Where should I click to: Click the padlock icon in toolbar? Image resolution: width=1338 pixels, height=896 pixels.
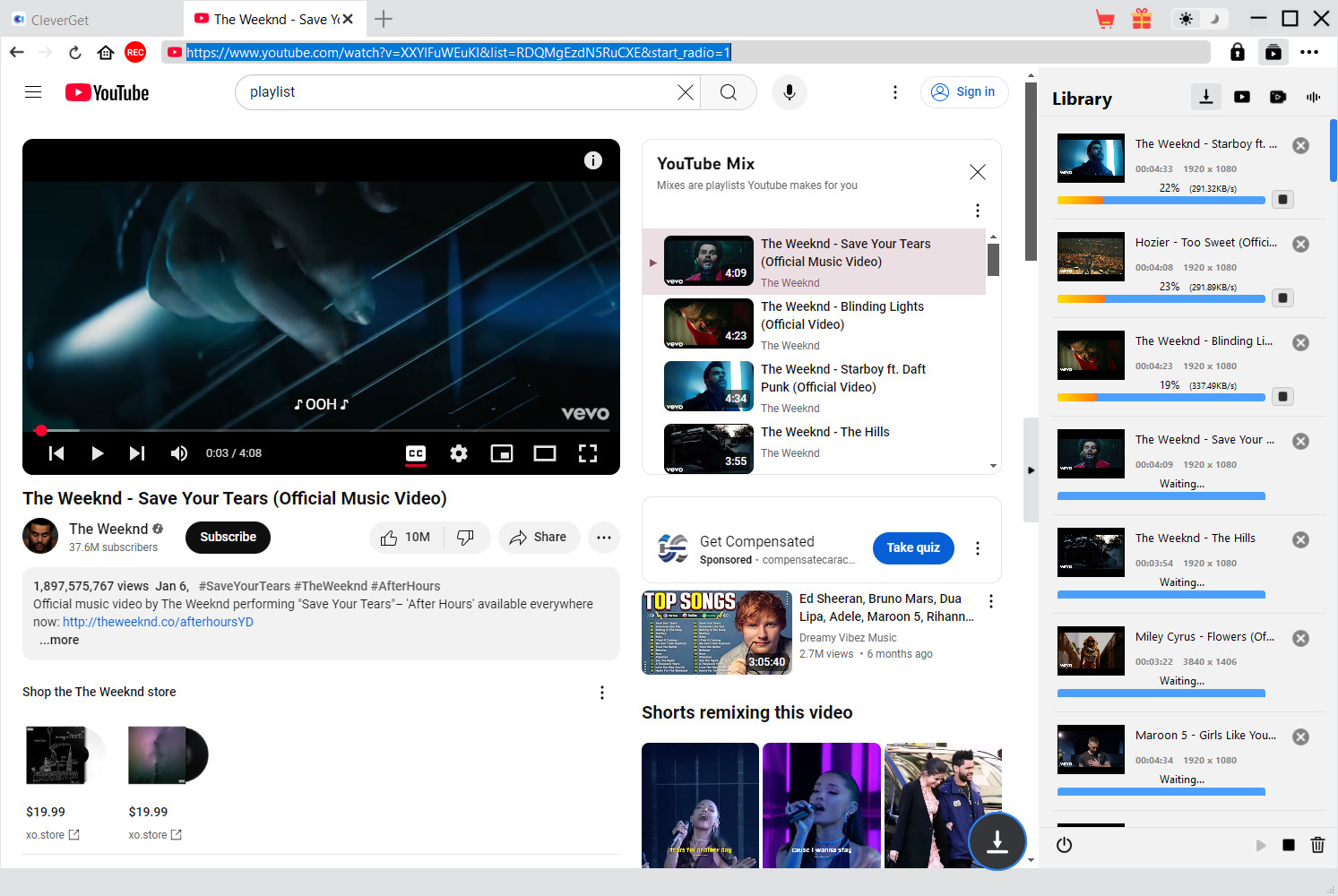pyautogui.click(x=1238, y=52)
